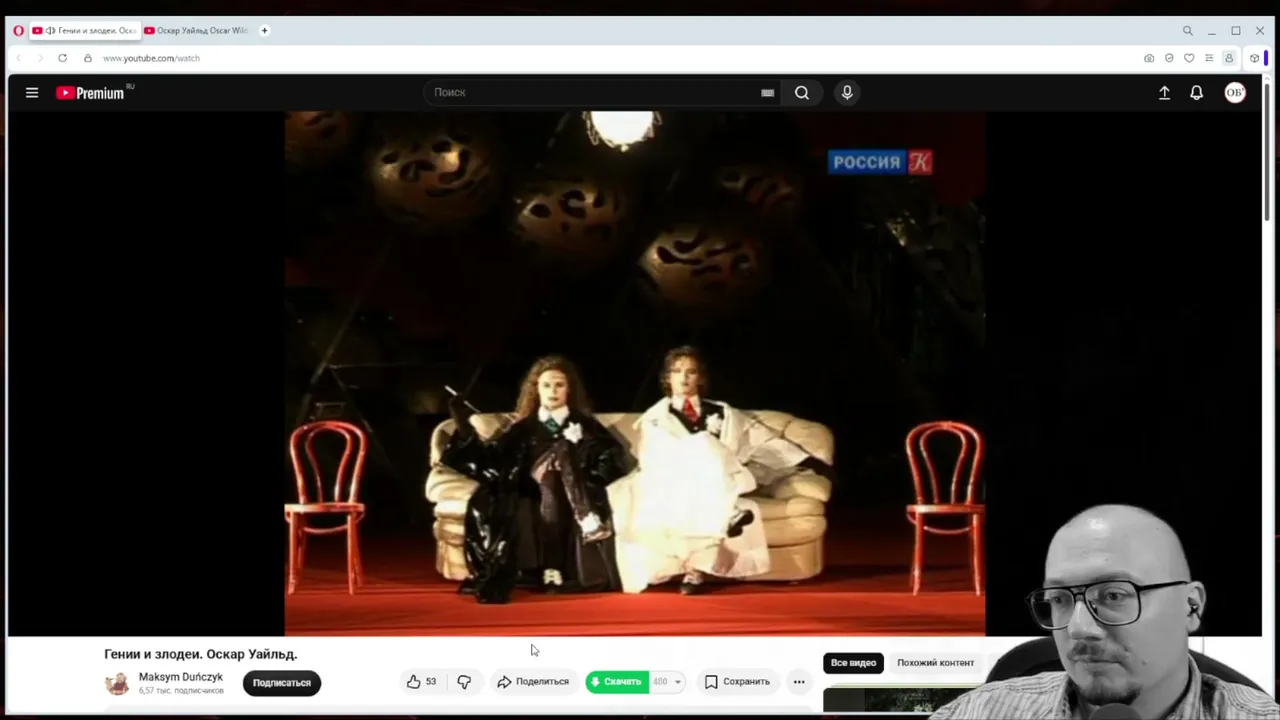Open Opera easy setup menu icon

coord(1209,58)
